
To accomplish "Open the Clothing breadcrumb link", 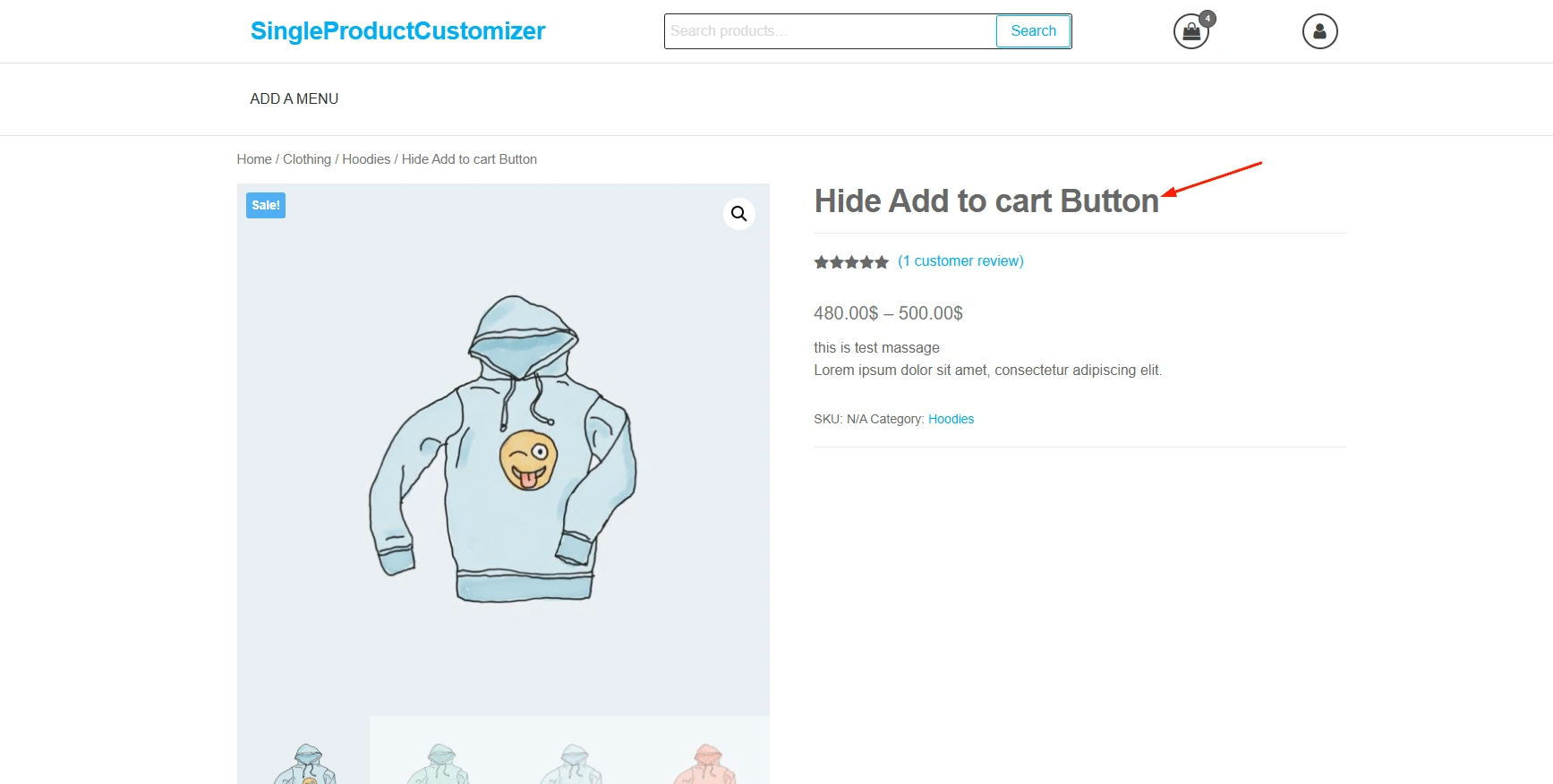I will click(307, 159).
